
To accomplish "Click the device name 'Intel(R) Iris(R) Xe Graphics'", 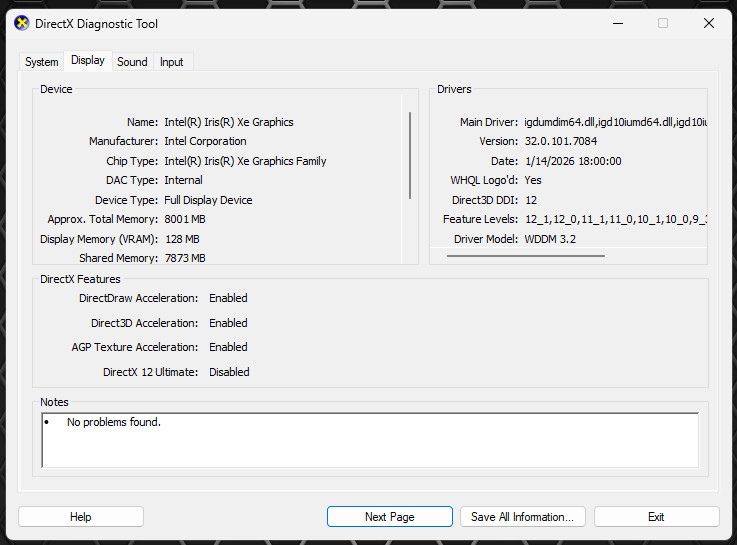I will pos(229,122).
